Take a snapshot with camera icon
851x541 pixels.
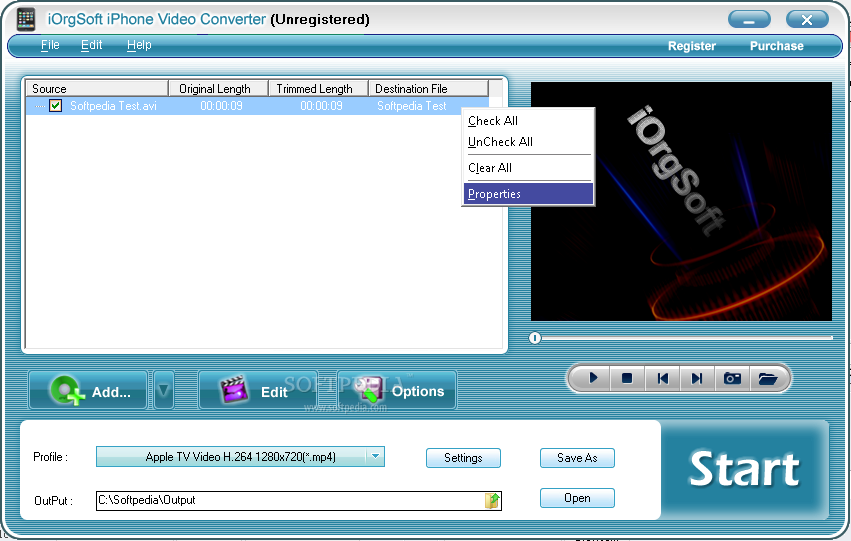pyautogui.click(x=732, y=378)
